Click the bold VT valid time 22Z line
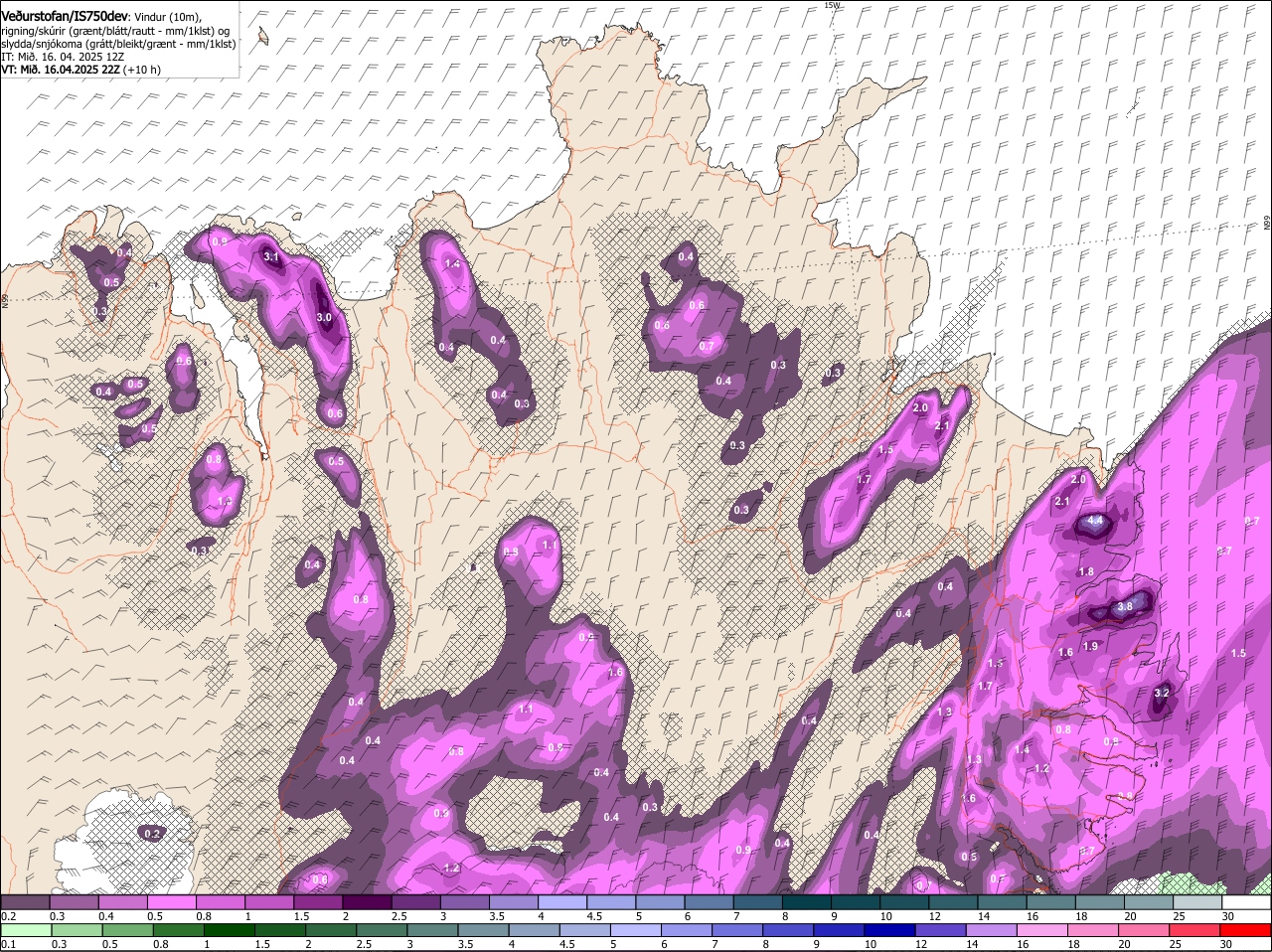 79,70
